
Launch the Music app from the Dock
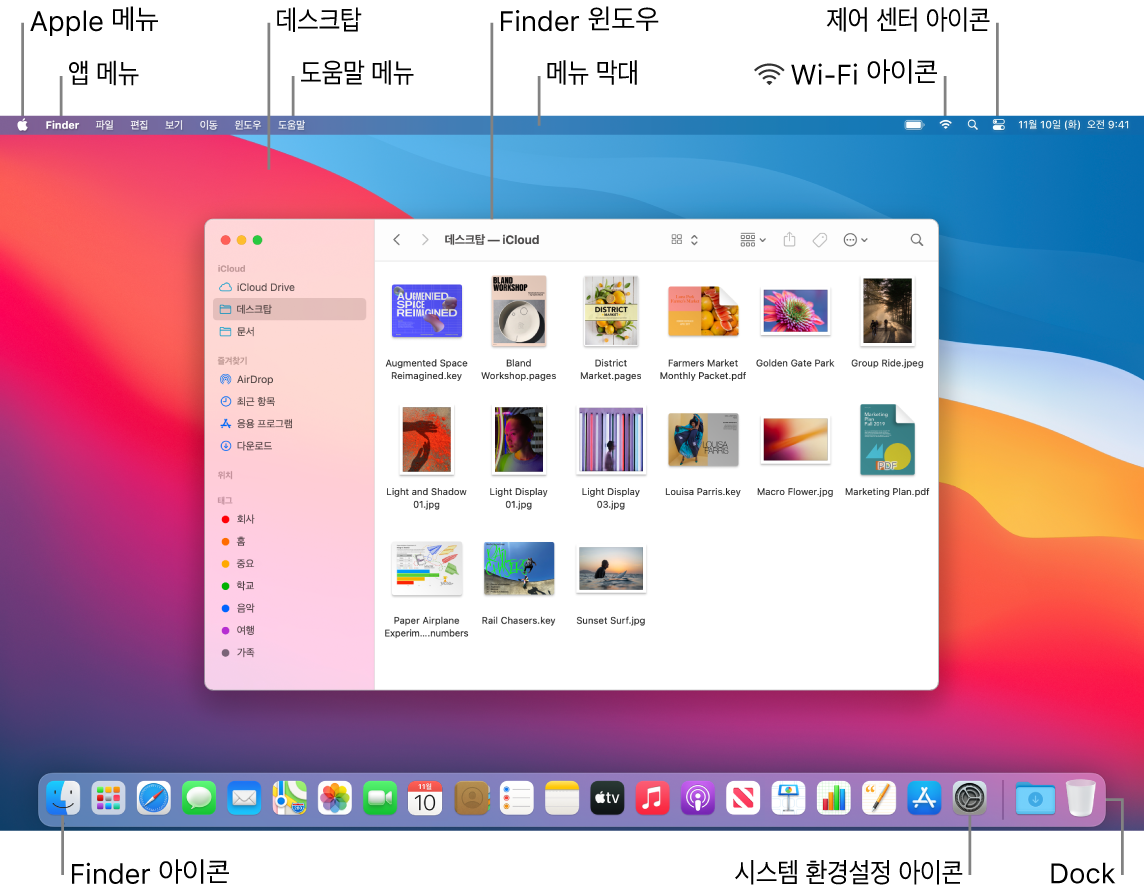tap(652, 798)
